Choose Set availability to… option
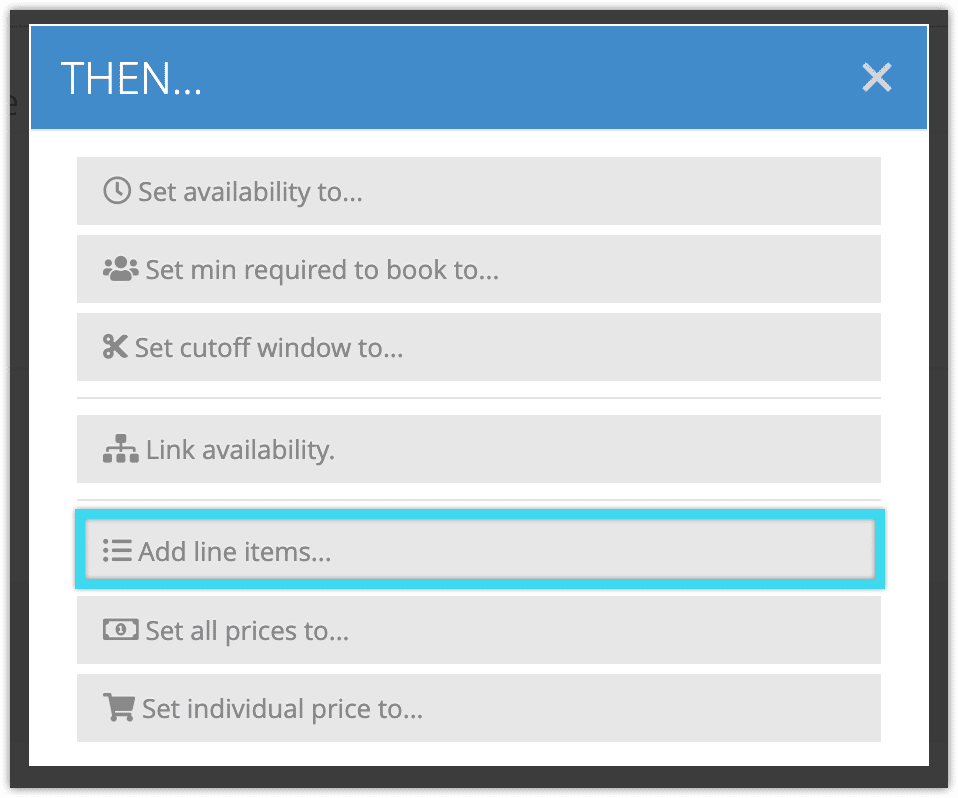The width and height of the screenshot is (958, 798). coord(478,191)
